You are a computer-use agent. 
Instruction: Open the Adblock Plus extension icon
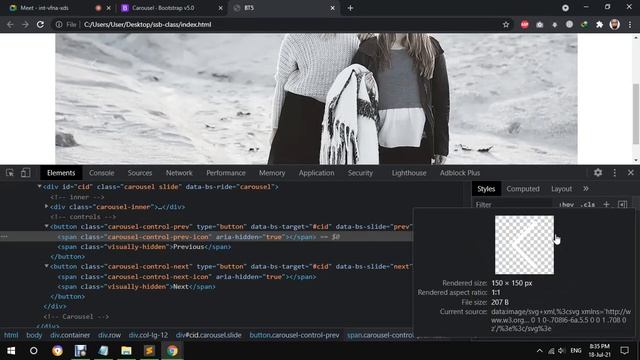524,24
